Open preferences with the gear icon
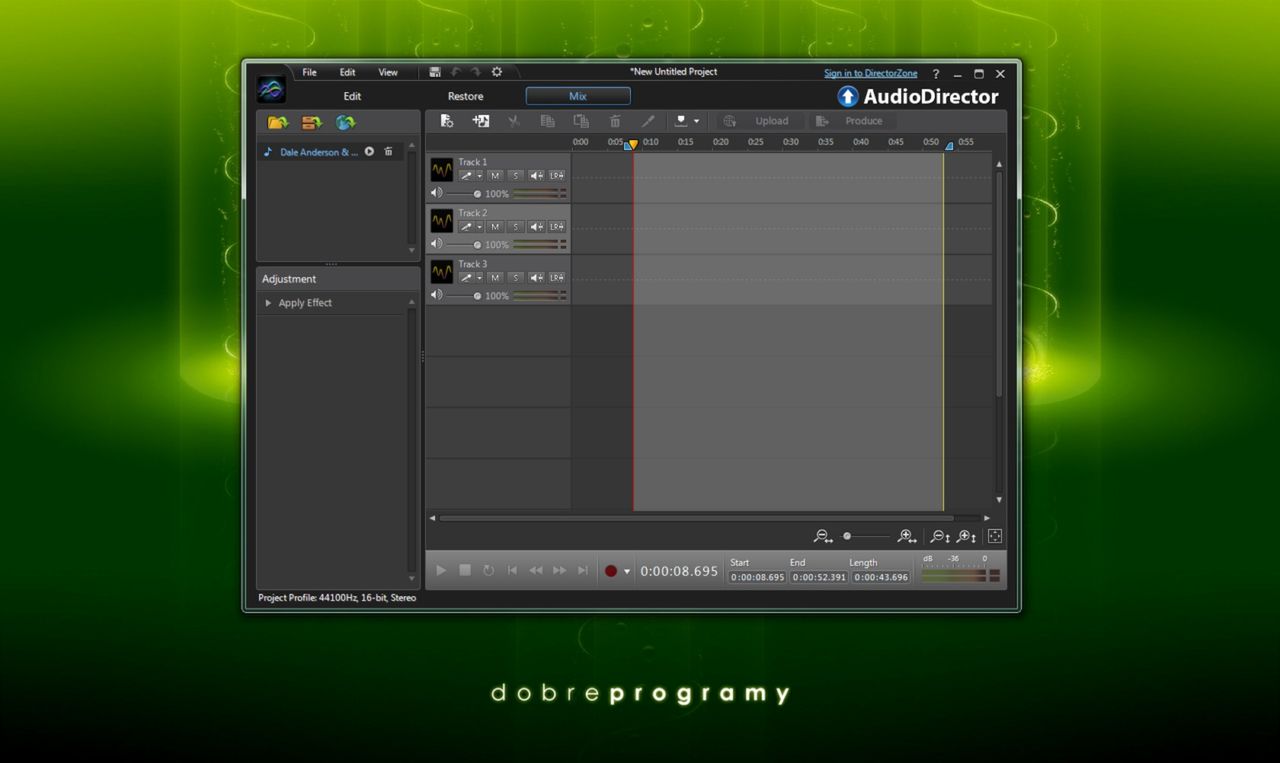 click(x=497, y=72)
